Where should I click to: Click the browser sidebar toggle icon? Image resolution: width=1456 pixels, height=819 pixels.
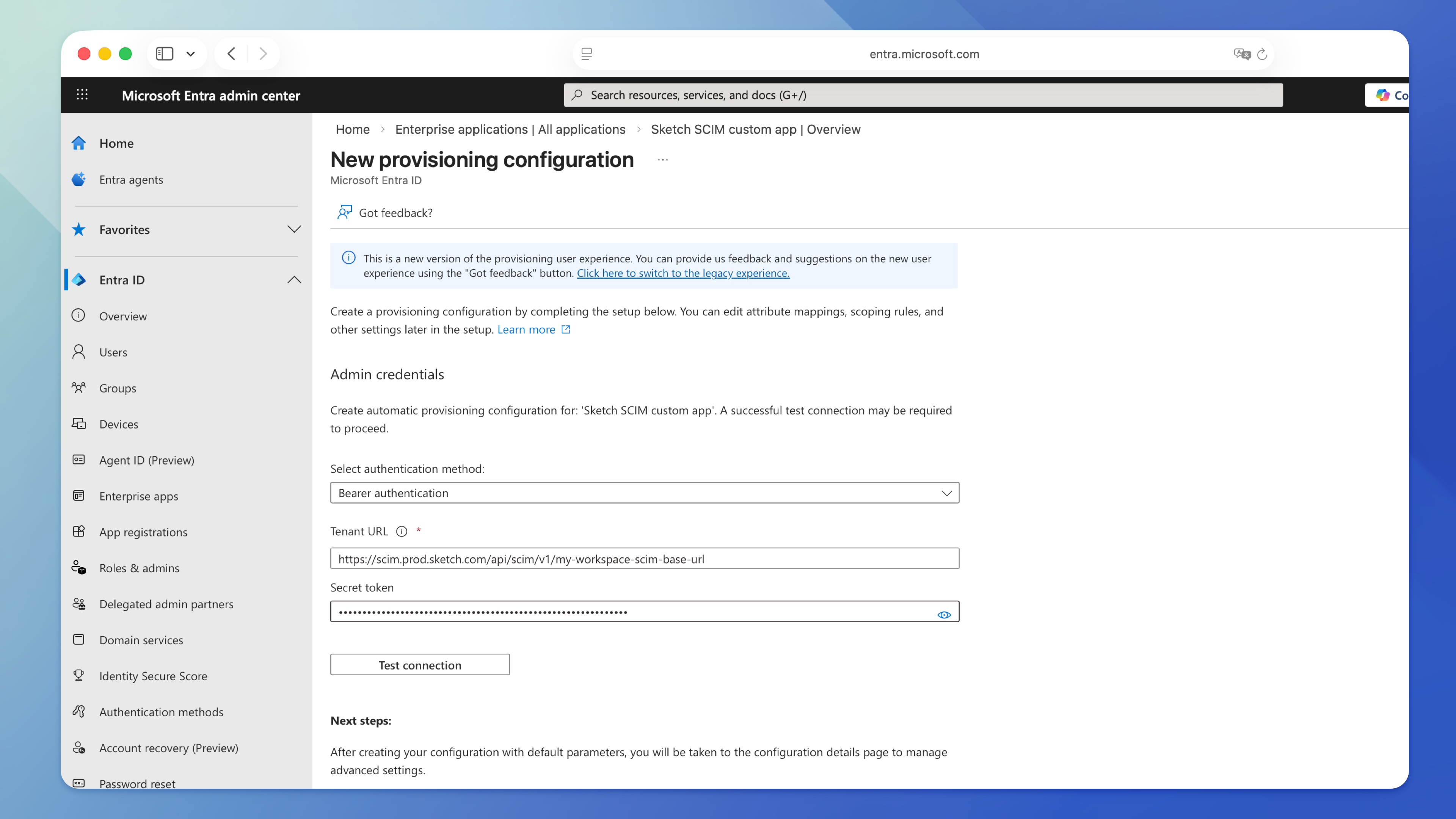click(x=165, y=54)
